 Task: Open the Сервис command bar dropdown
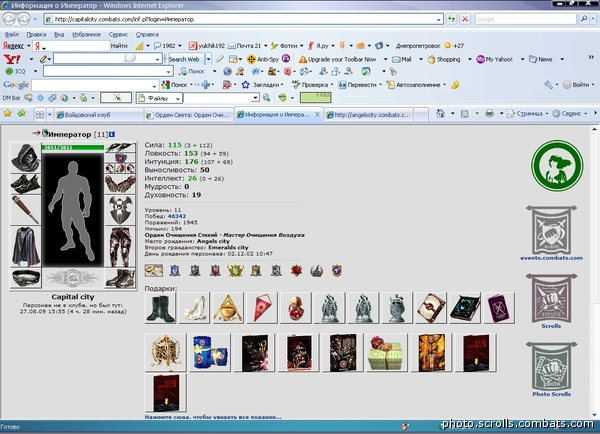pyautogui.click(x=570, y=114)
